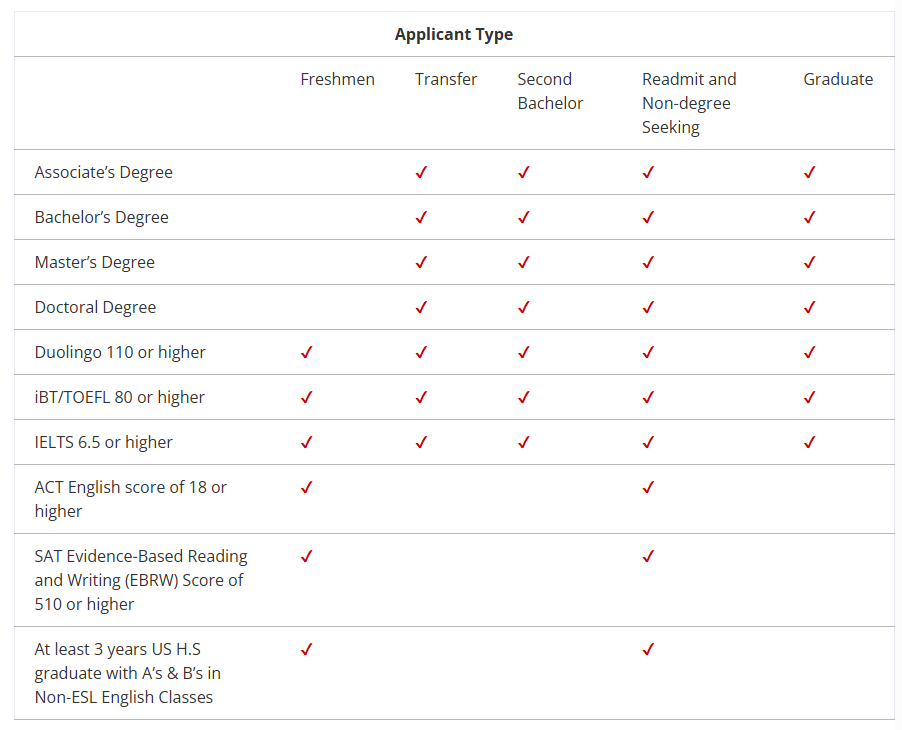The height and width of the screenshot is (730, 902).
Task: Click the Transfer checkmark for Associate's Degree
Action: tap(421, 172)
